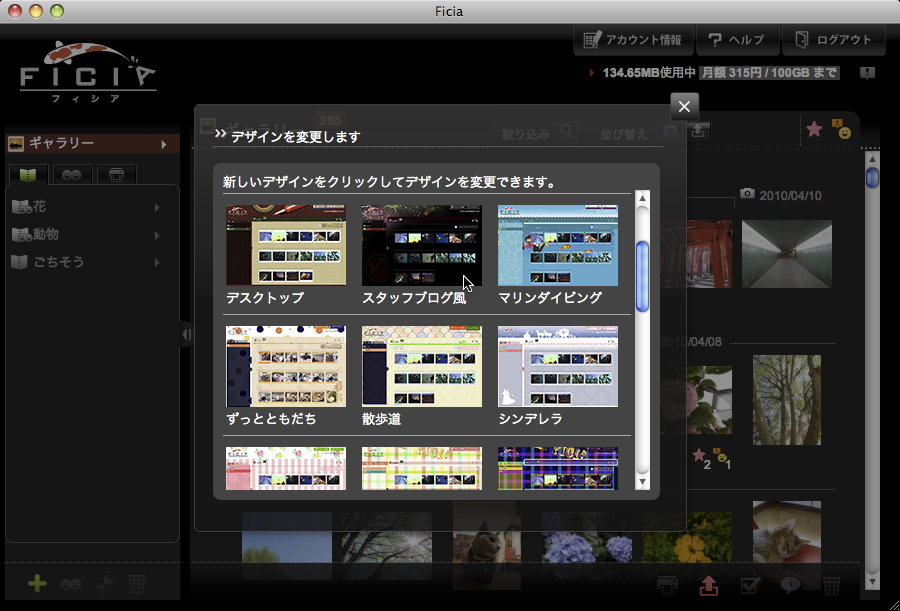Switch to the albums book tab
The height and width of the screenshot is (611, 900).
click(x=28, y=175)
